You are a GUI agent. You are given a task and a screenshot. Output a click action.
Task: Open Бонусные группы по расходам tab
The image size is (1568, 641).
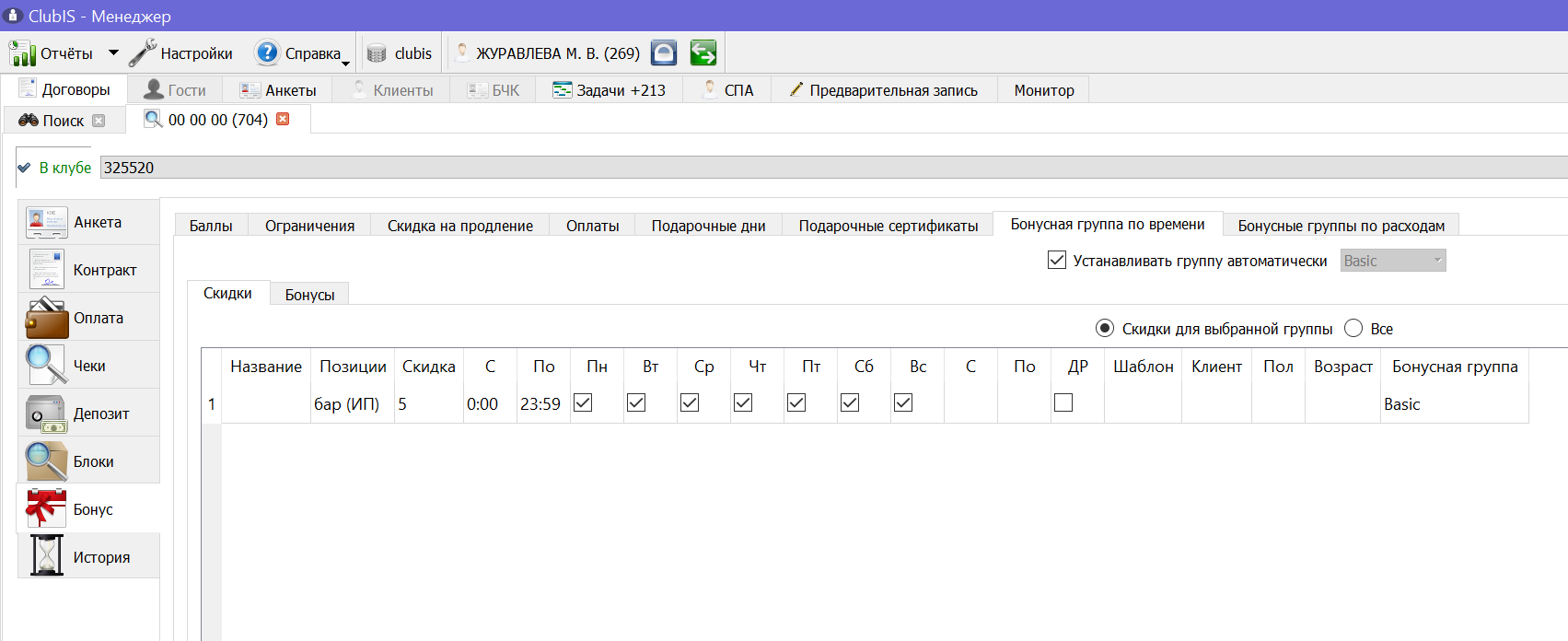[1341, 226]
